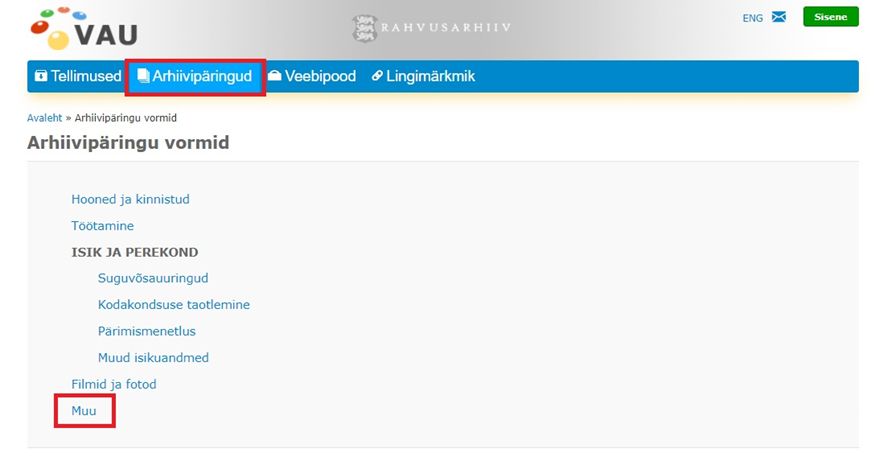Click the Rahvusarhiiv crest logo
875x465 pixels.
click(x=364, y=28)
